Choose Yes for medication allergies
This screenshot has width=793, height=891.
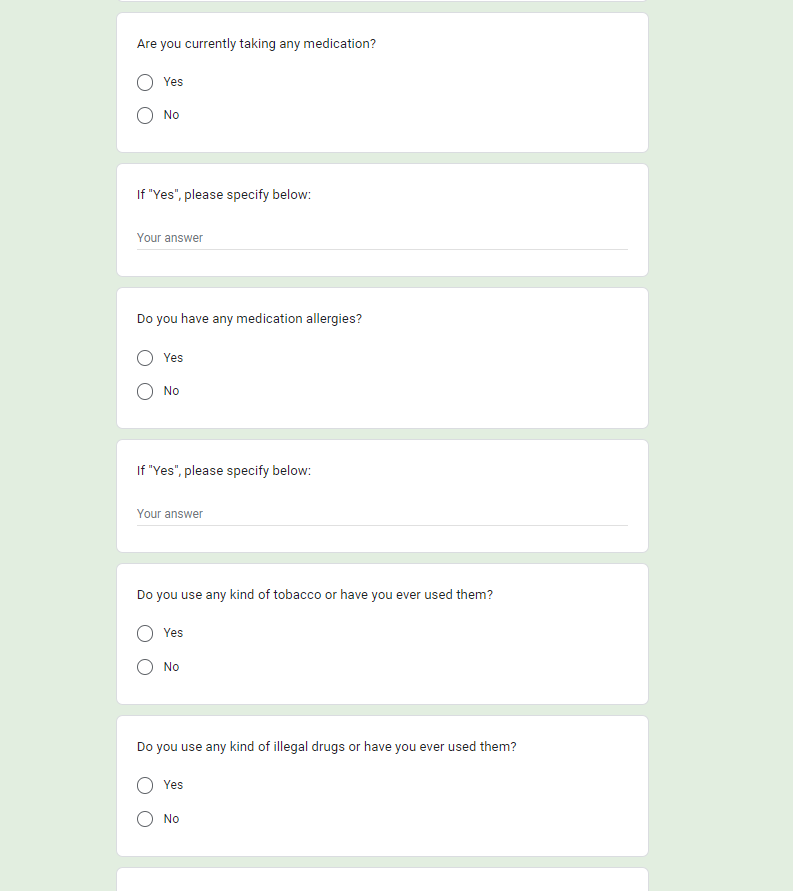(x=145, y=358)
